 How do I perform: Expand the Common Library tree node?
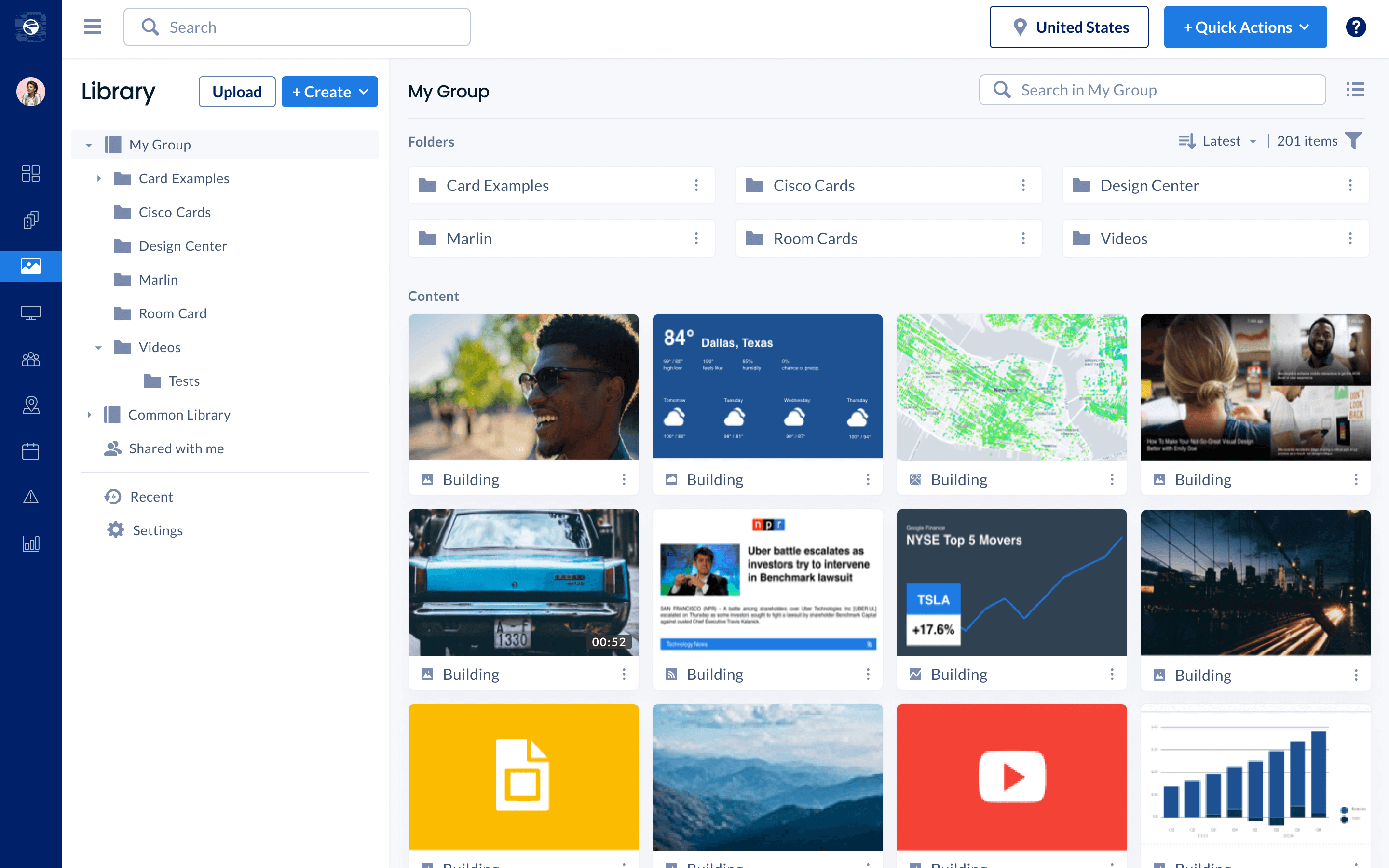click(x=89, y=415)
